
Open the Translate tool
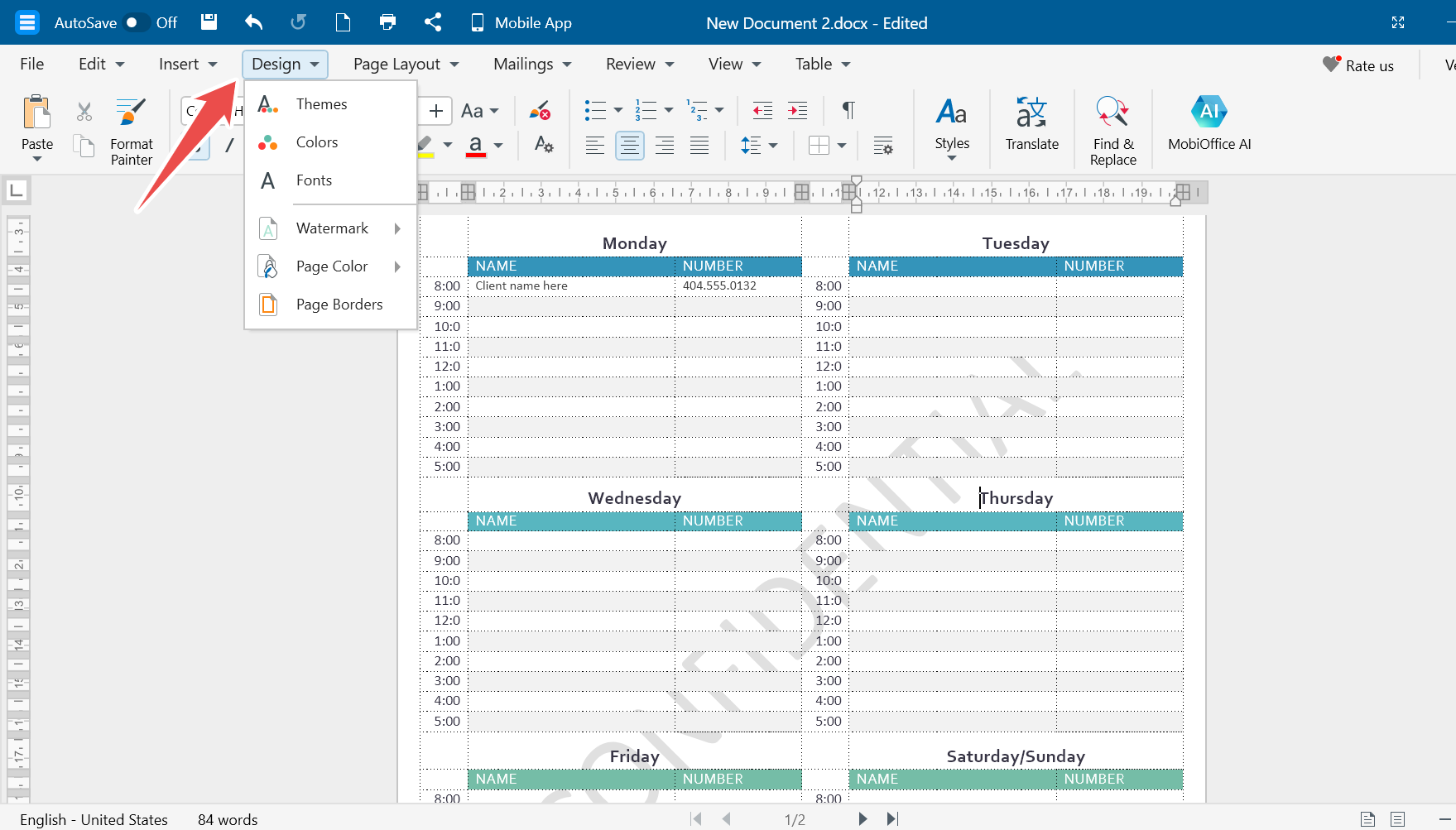pos(1031,124)
